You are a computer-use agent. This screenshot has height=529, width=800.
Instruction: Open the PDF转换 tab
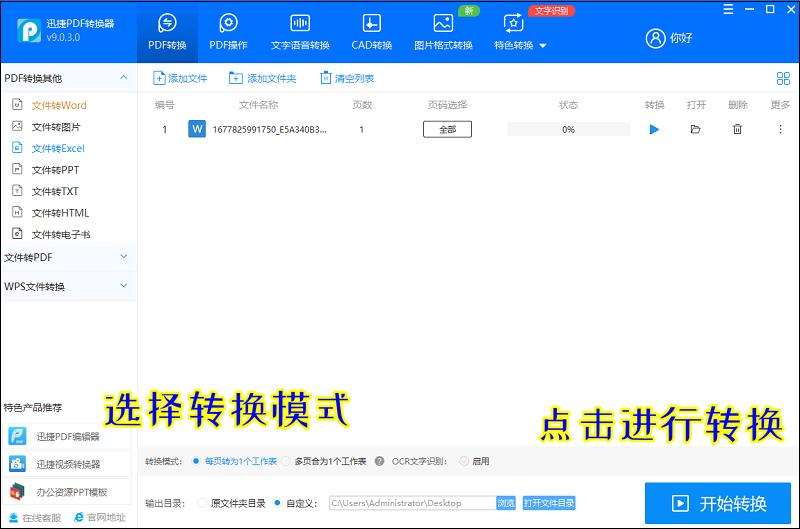tap(167, 32)
